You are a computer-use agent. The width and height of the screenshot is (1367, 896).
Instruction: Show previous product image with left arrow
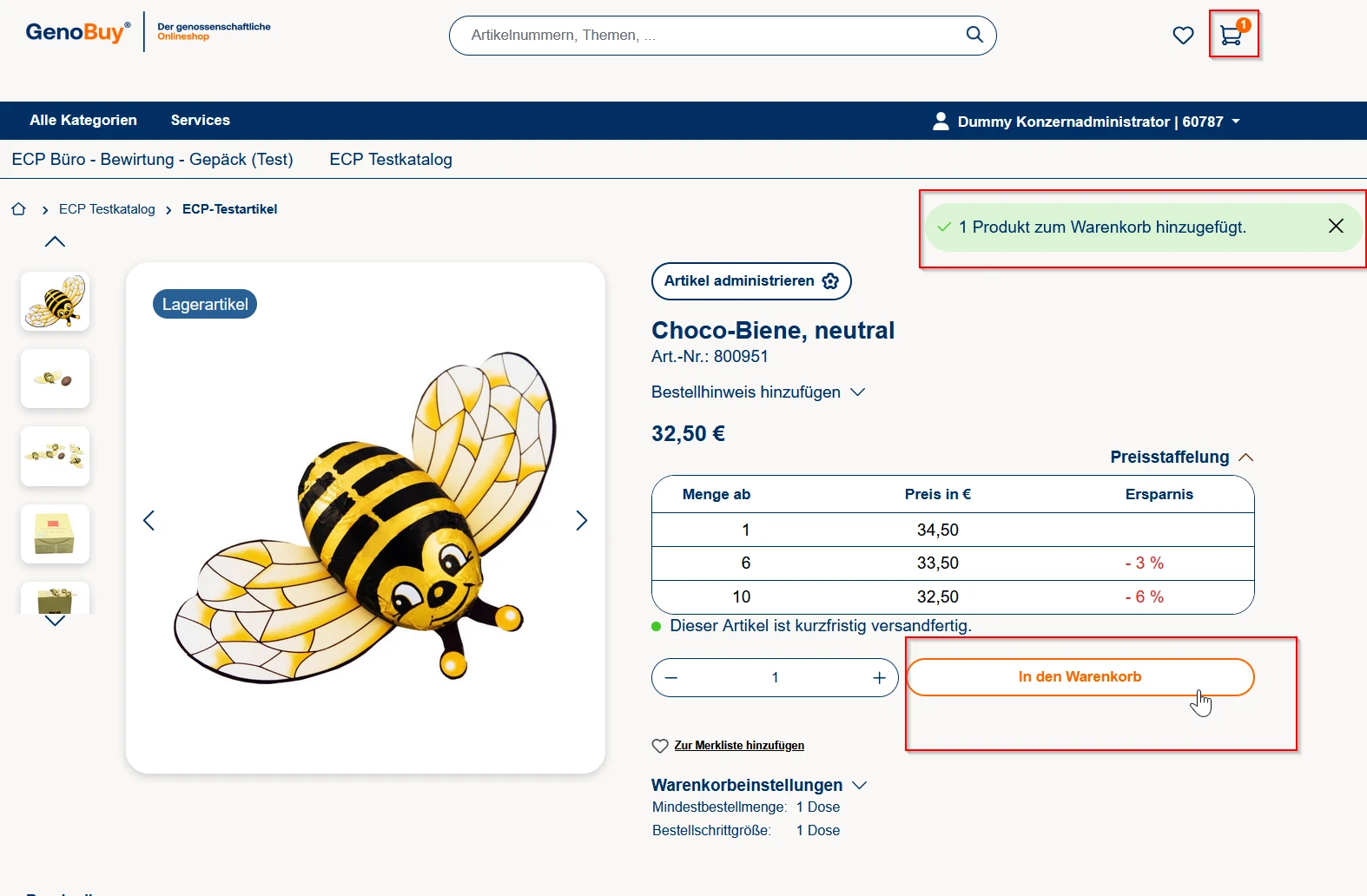(x=149, y=520)
